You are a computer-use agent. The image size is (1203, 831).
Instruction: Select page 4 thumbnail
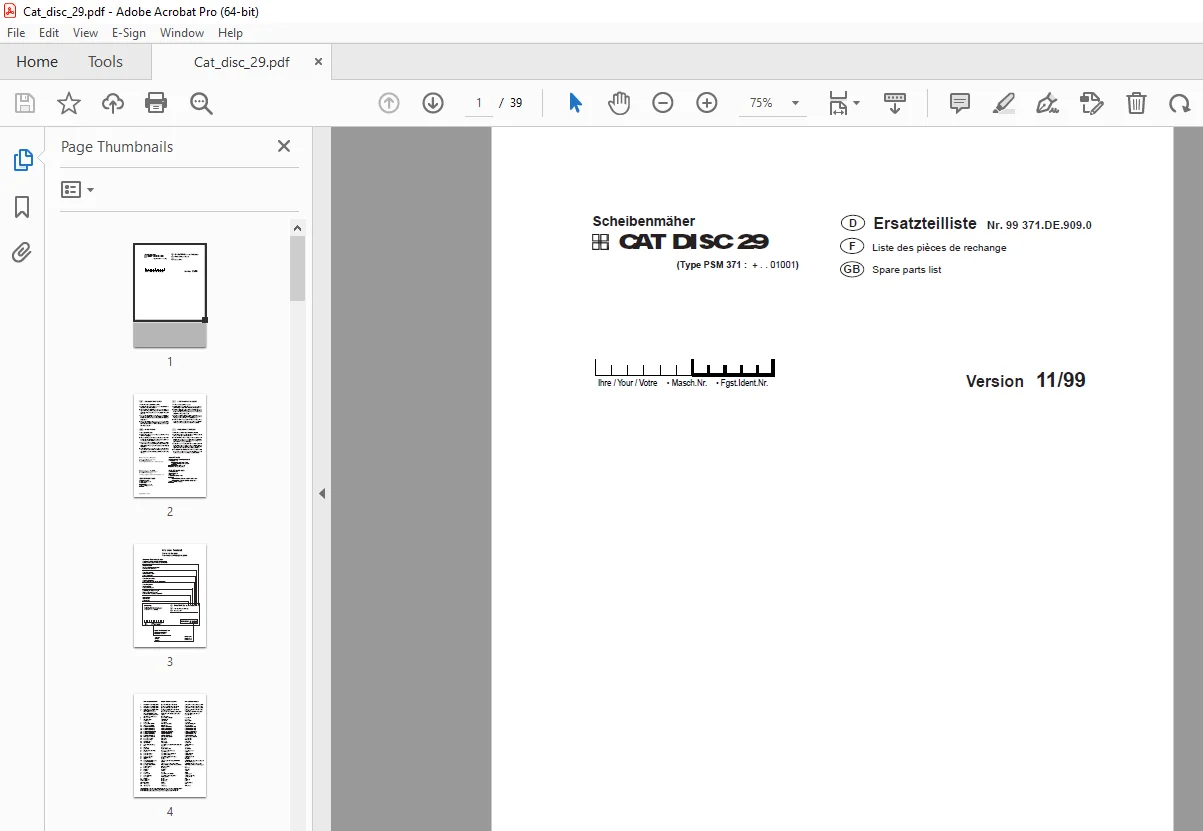pyautogui.click(x=170, y=745)
